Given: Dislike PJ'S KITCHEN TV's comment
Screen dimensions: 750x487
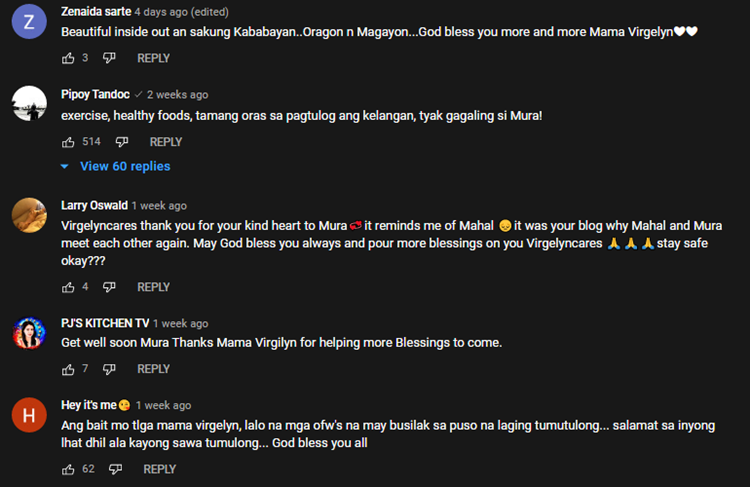Looking at the screenshot, I should point(109,369).
